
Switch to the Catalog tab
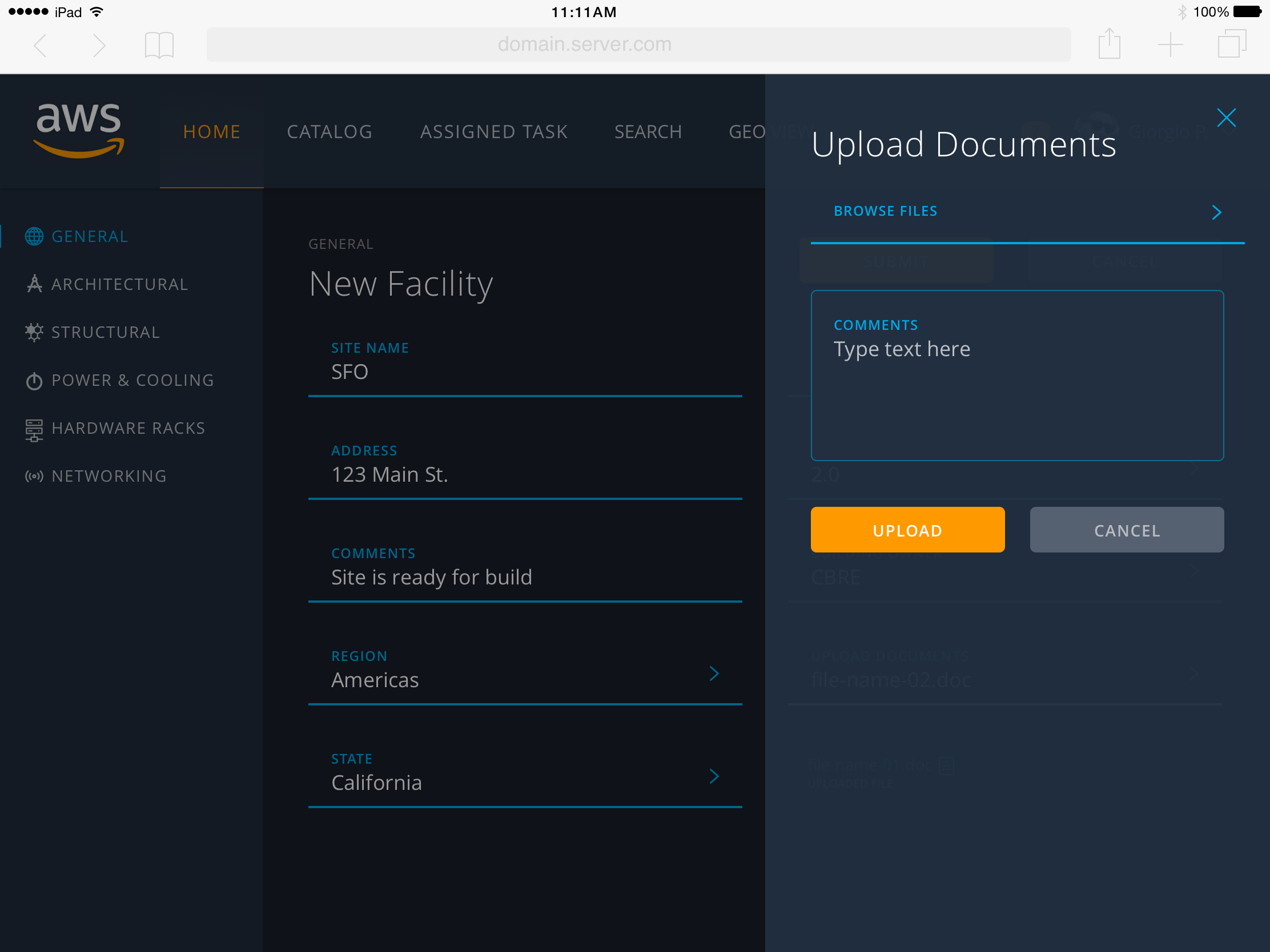(x=329, y=132)
